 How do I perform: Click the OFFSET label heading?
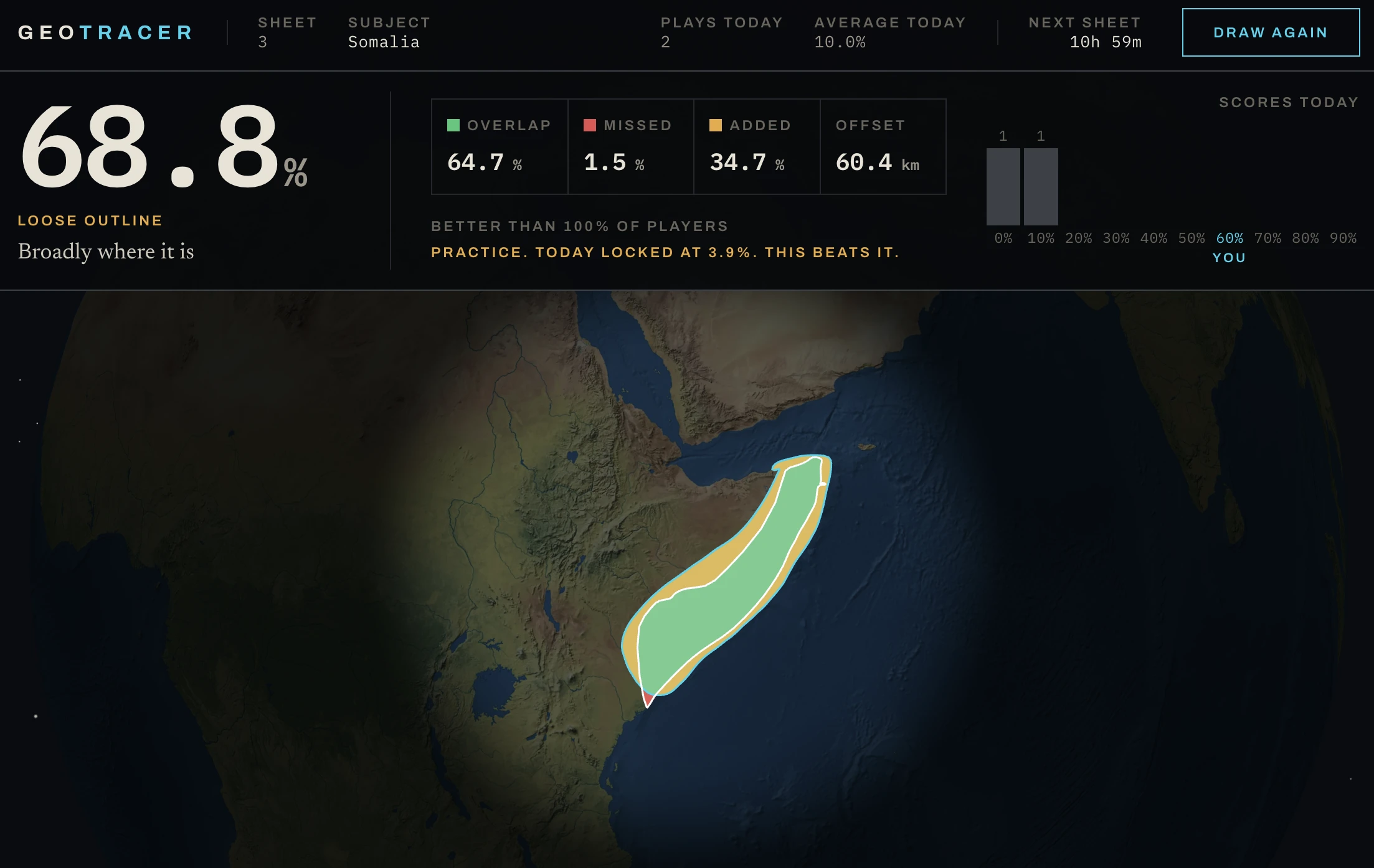[871, 125]
